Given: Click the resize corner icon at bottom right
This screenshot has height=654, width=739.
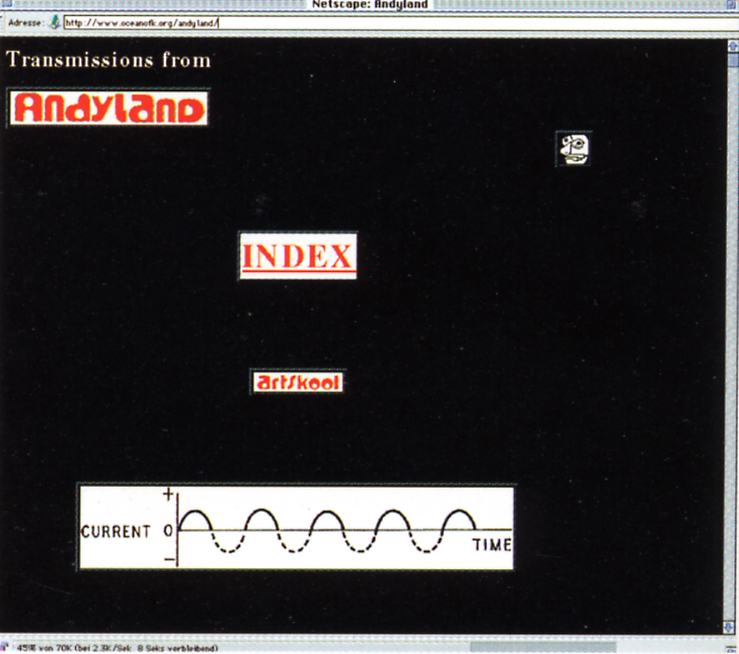Looking at the screenshot, I should point(732,648).
